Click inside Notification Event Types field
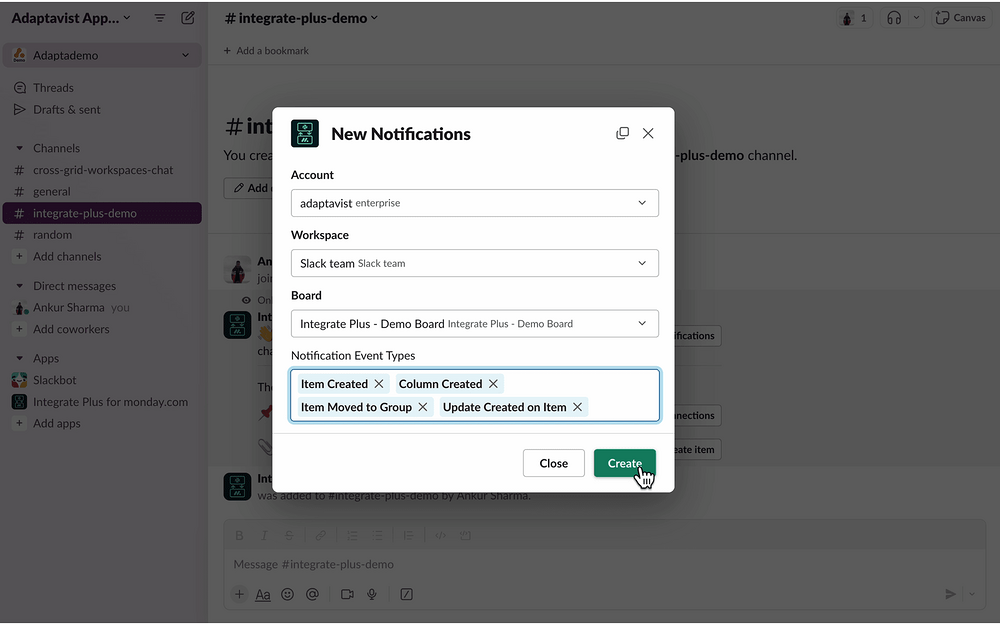This screenshot has width=1000, height=625. click(x=474, y=395)
